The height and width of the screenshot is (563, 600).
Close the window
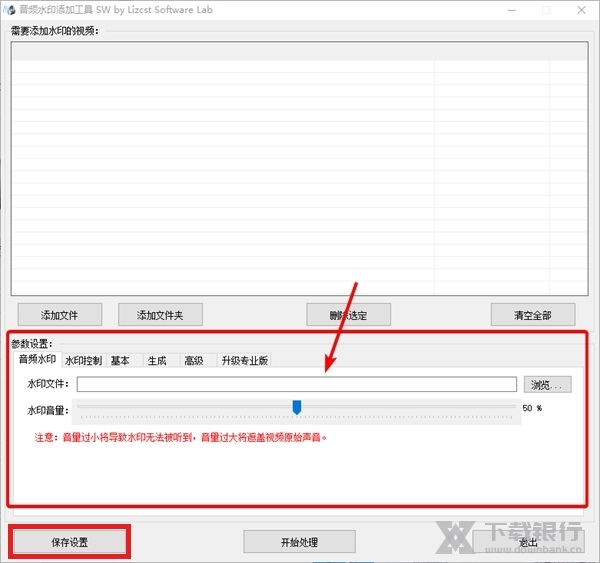pyautogui.click(x=581, y=10)
